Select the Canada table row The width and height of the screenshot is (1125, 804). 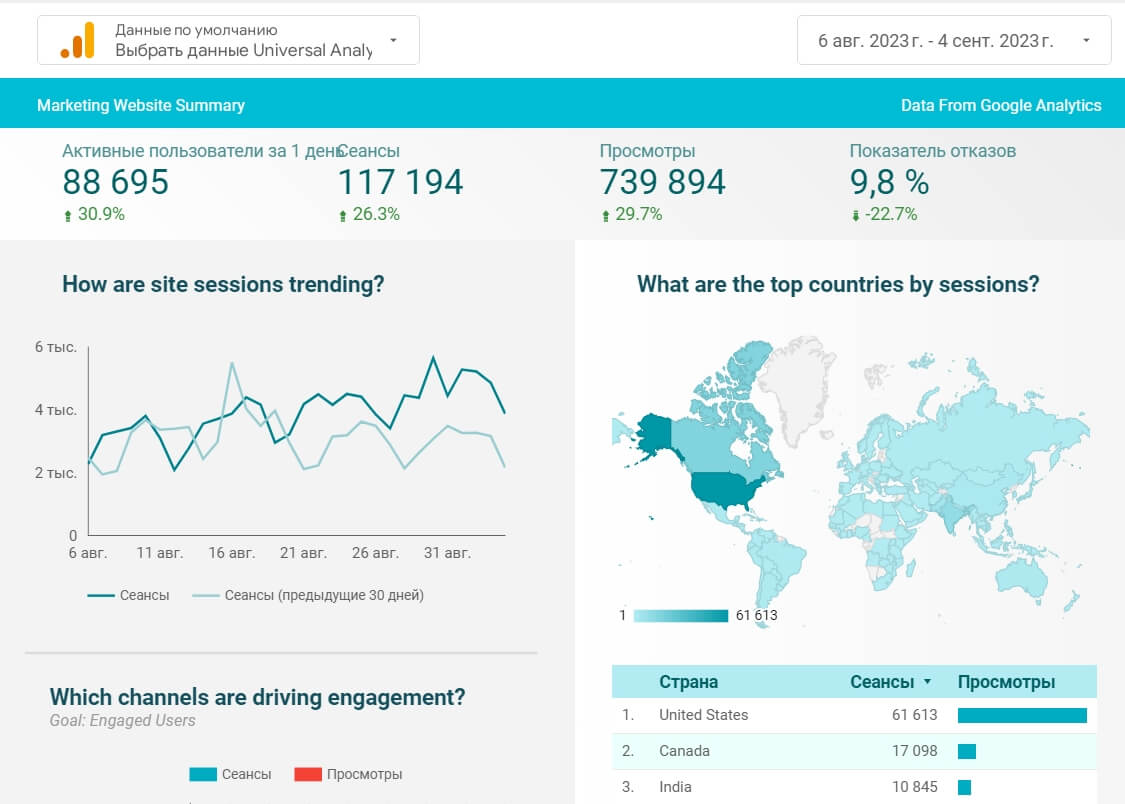click(x=854, y=751)
